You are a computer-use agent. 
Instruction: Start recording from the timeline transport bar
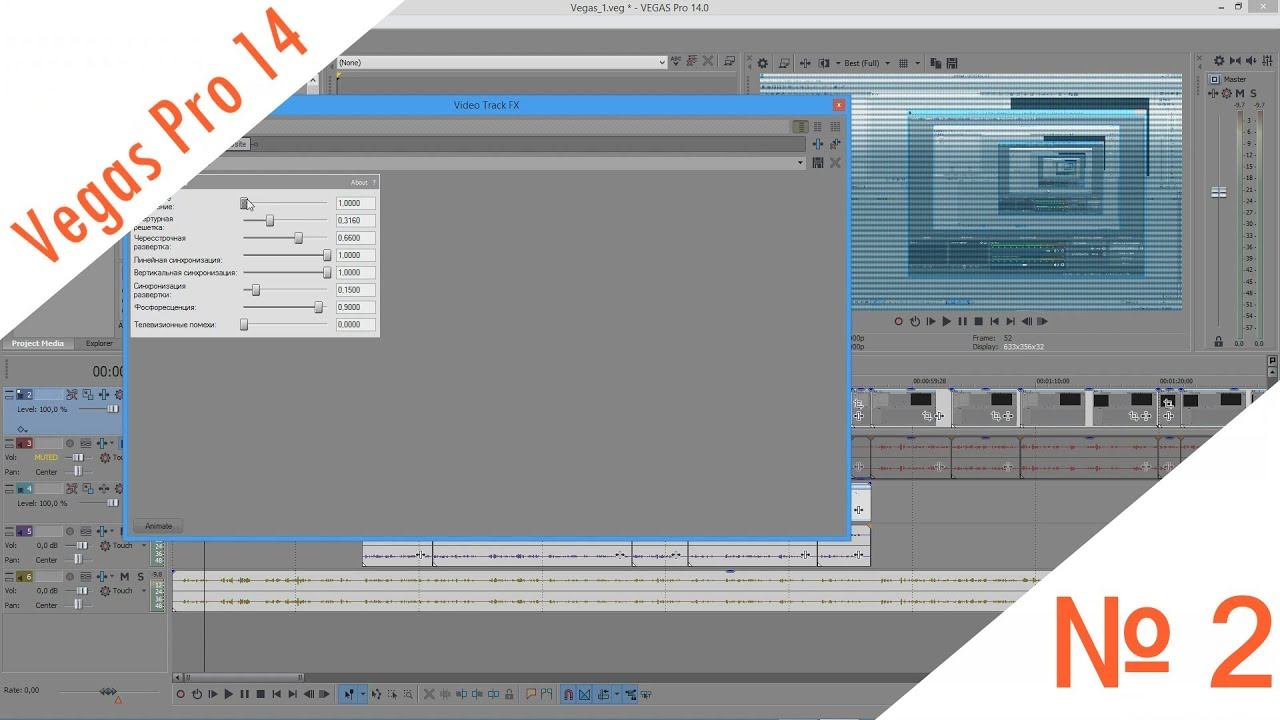[x=181, y=694]
